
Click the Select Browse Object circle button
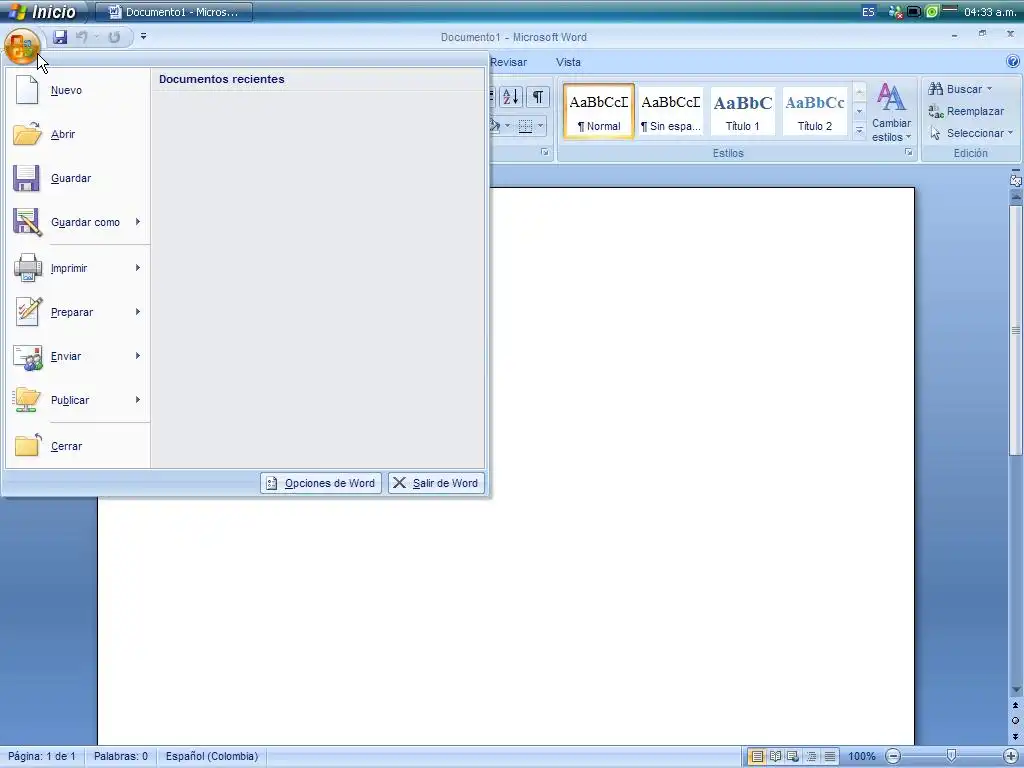(x=1016, y=720)
